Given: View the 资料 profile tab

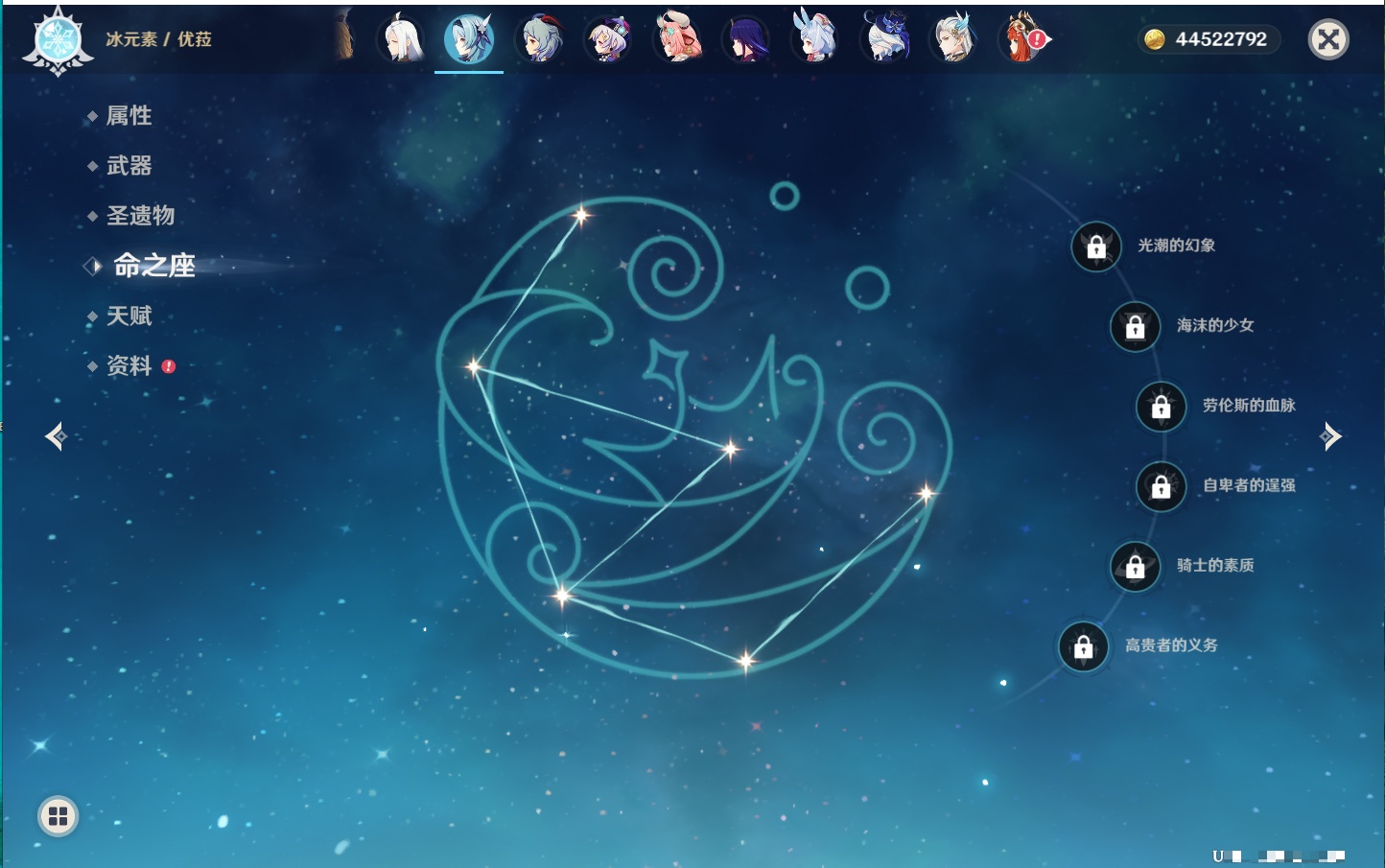Looking at the screenshot, I should pos(129,365).
